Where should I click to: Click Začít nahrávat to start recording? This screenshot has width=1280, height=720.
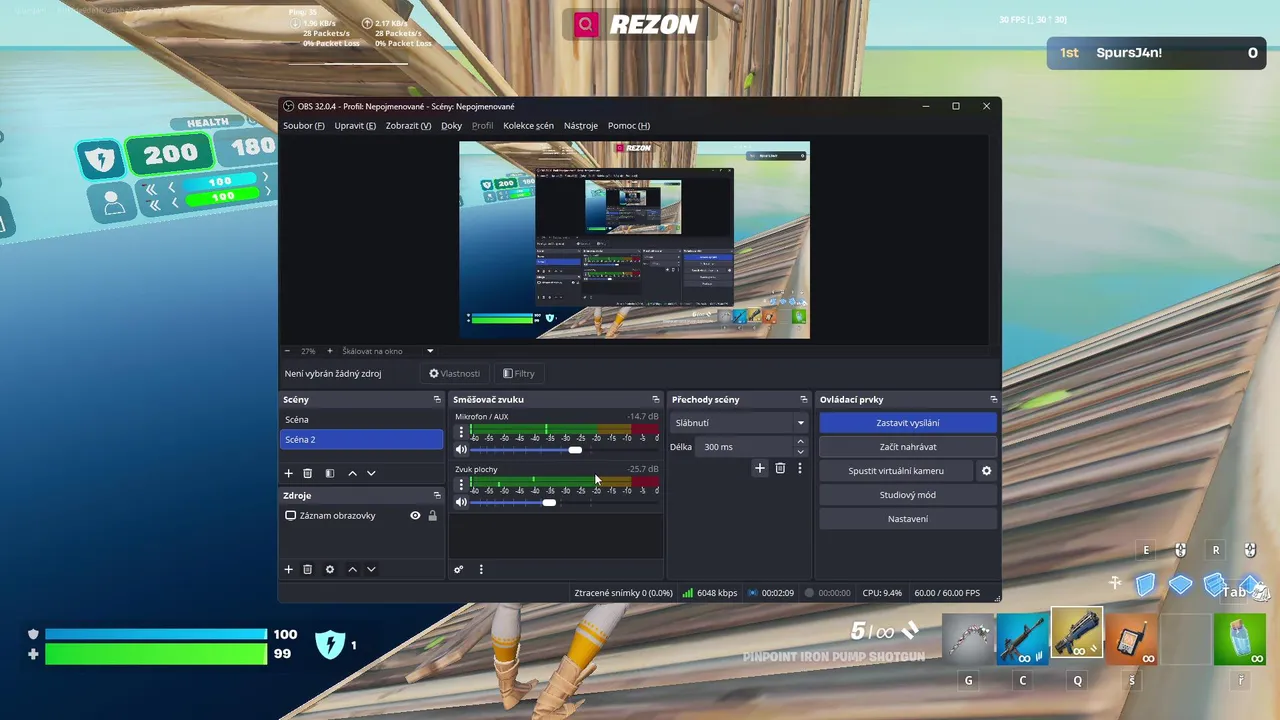point(908,447)
